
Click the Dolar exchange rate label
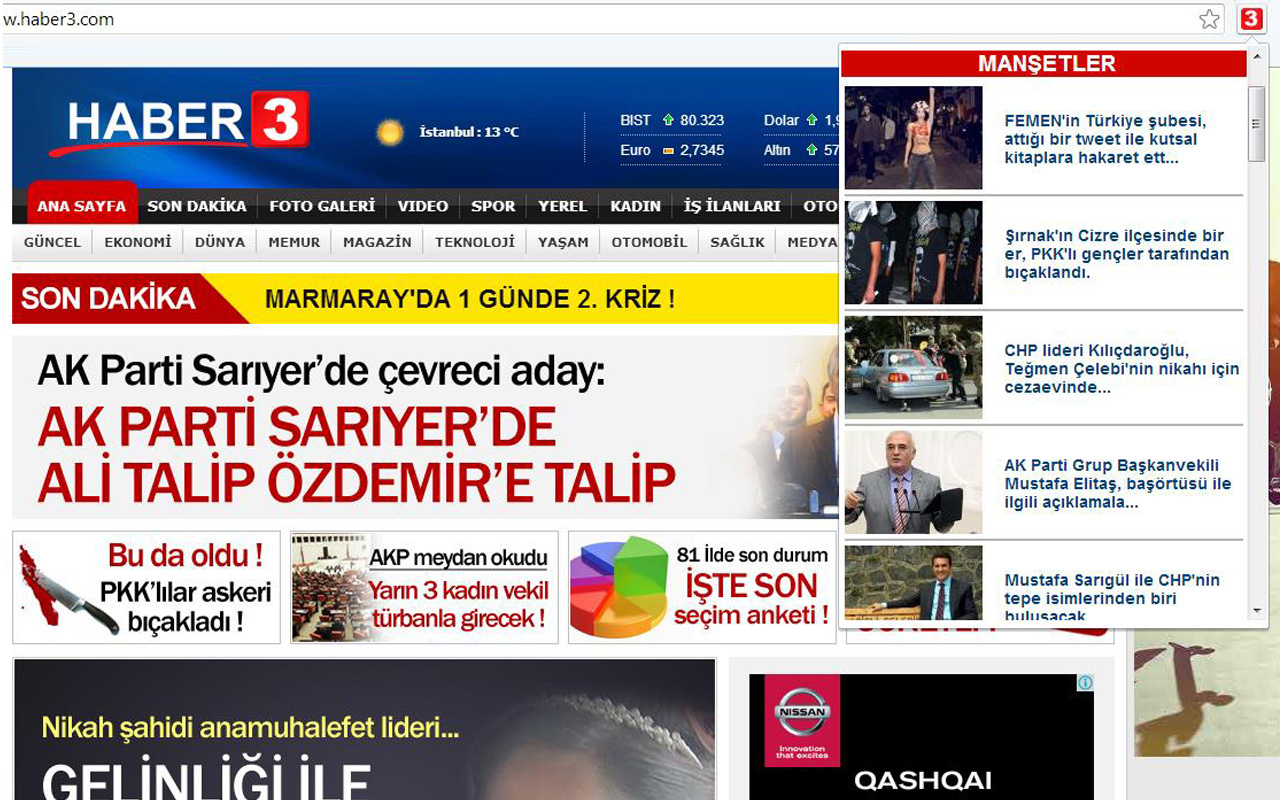pyautogui.click(x=782, y=120)
